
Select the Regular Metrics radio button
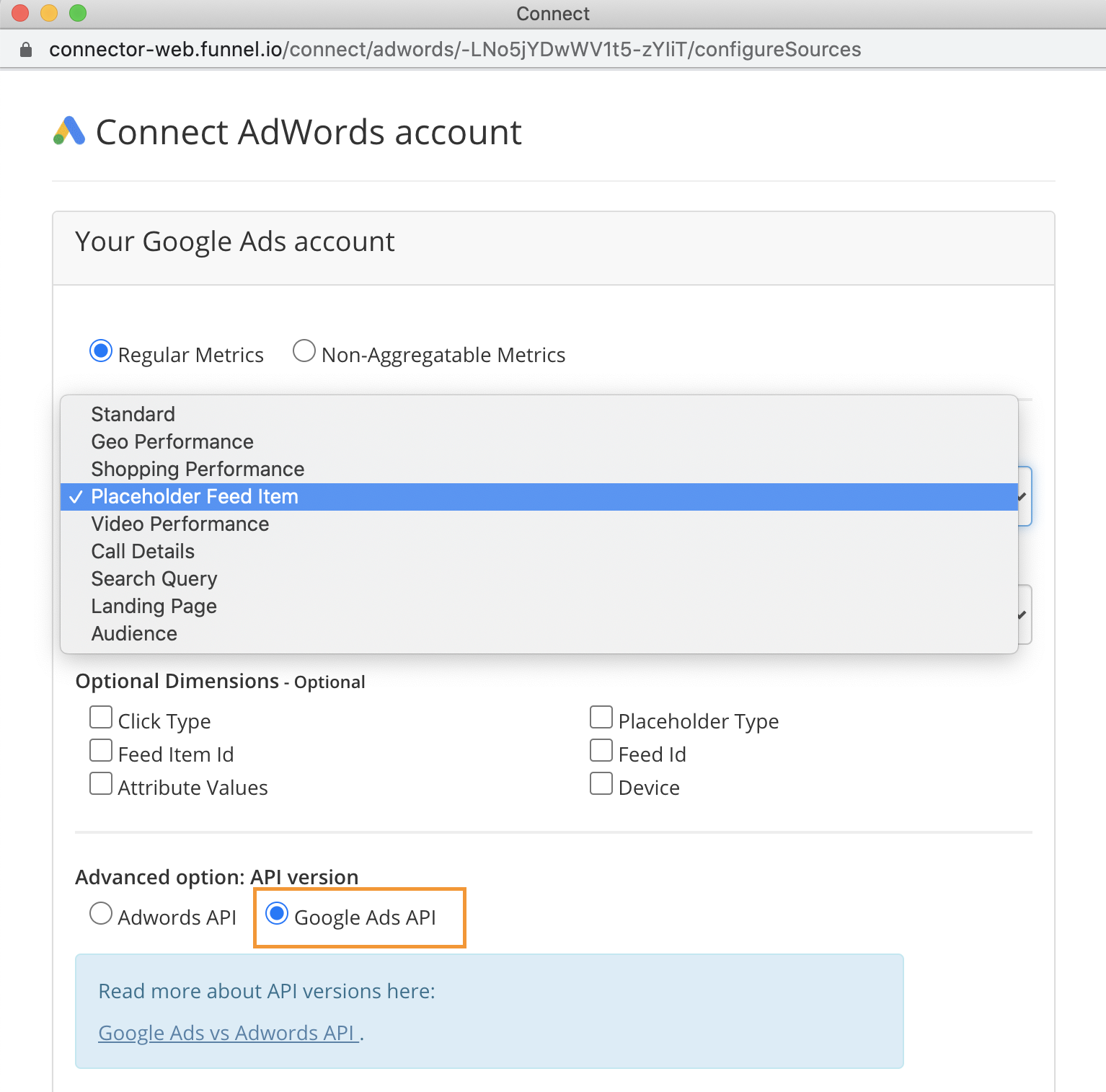101,351
